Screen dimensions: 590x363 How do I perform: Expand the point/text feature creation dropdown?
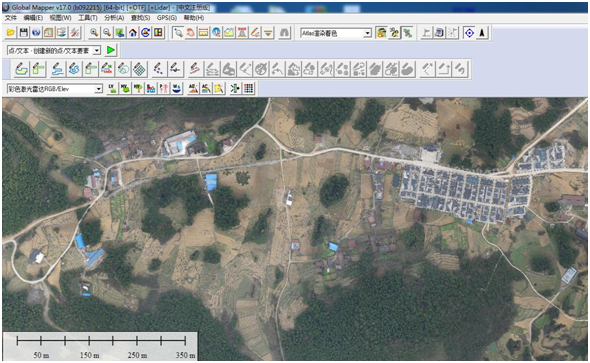54,50
